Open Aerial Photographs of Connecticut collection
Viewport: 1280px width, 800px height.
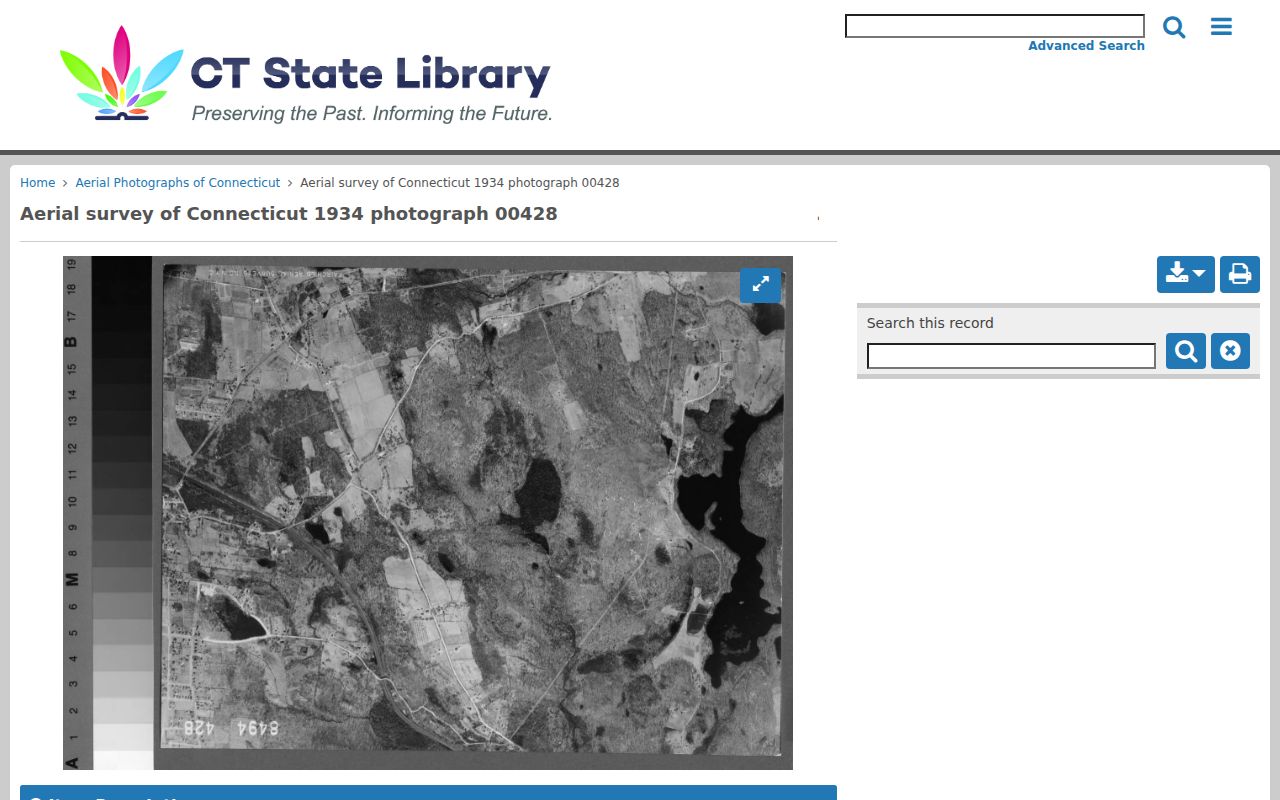pyautogui.click(x=178, y=183)
